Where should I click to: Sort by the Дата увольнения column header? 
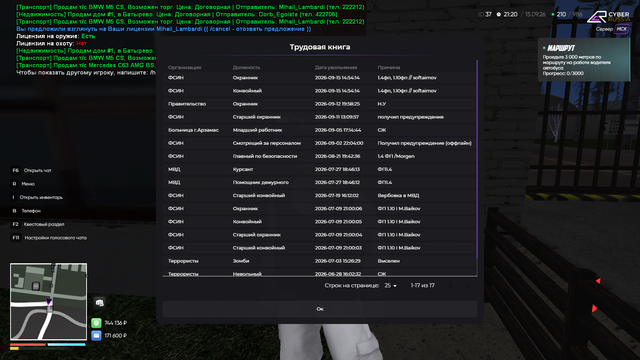[x=336, y=67]
